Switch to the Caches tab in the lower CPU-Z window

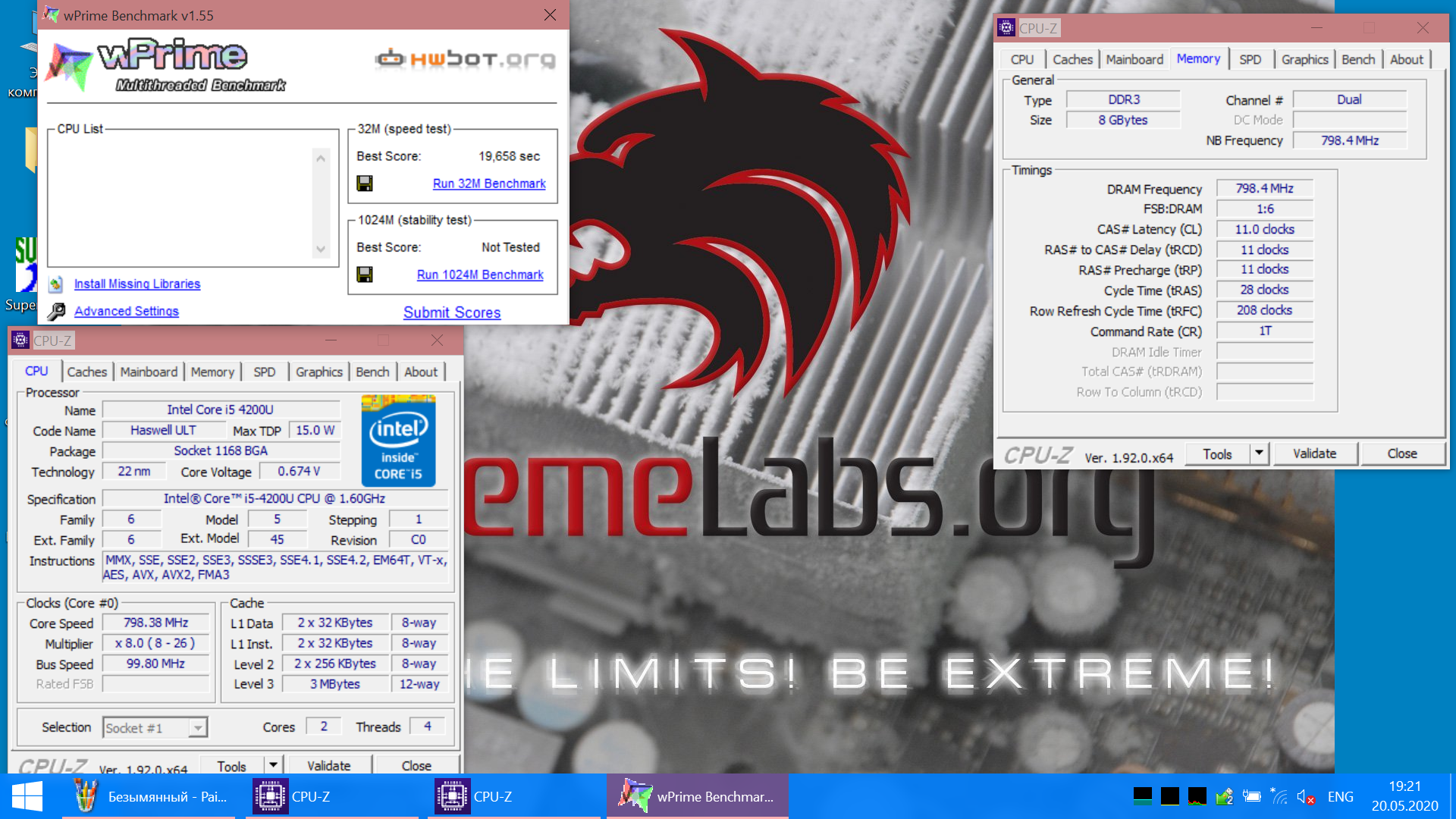87,372
